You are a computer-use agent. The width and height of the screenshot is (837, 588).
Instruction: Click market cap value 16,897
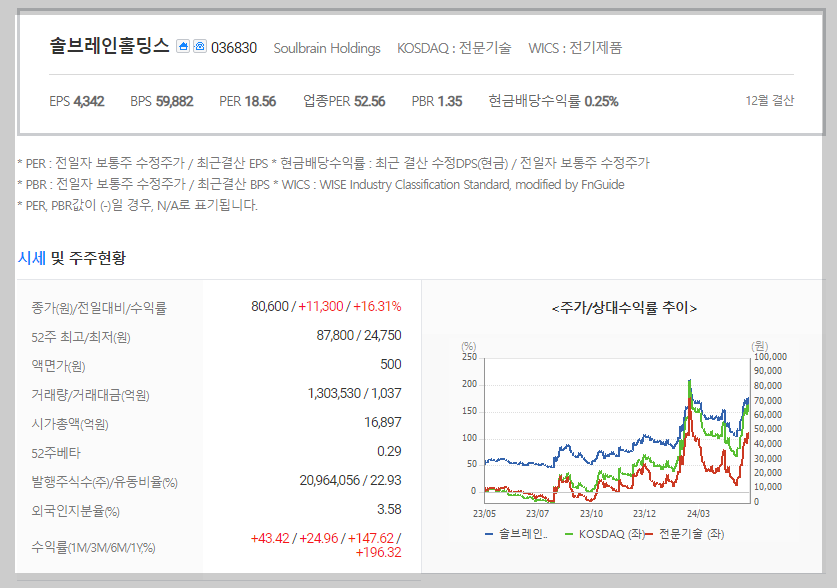coord(383,423)
